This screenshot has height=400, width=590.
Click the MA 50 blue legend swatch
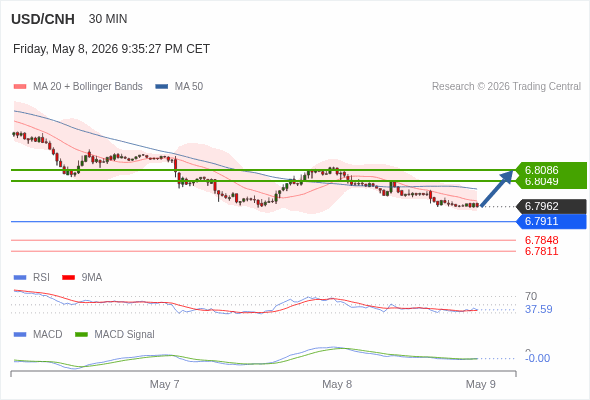point(162,87)
